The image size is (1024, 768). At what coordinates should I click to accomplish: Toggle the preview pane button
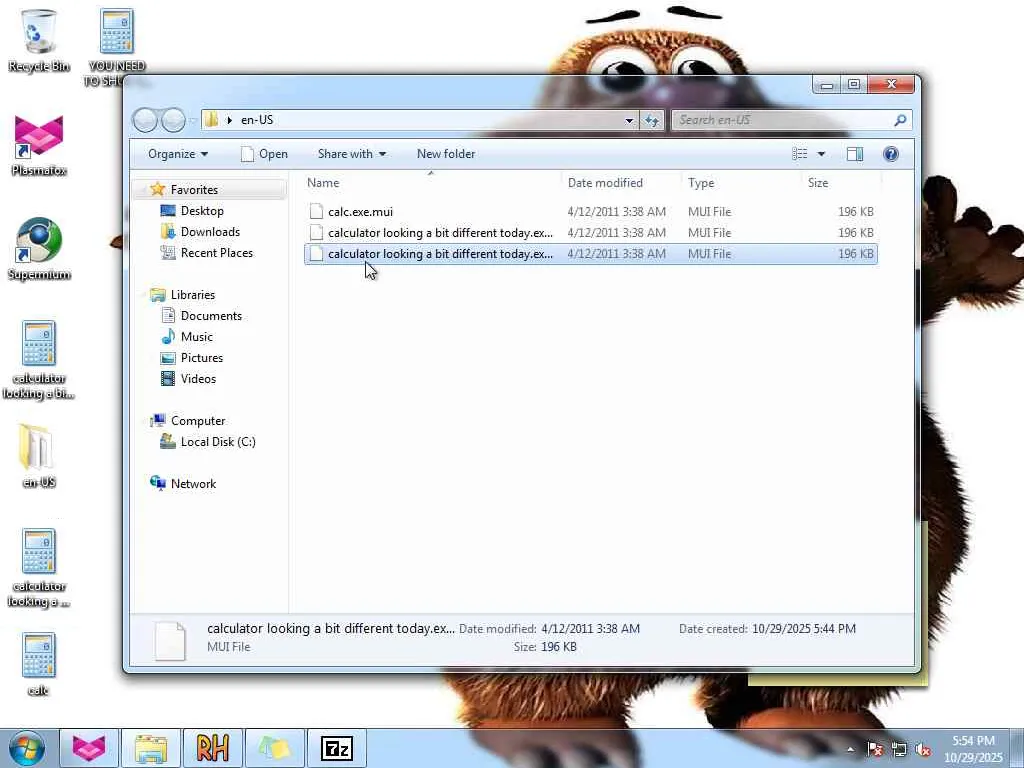tap(855, 154)
